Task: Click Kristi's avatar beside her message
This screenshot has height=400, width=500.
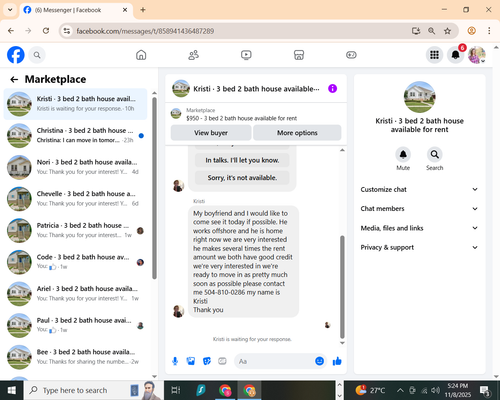Action: click(178, 311)
